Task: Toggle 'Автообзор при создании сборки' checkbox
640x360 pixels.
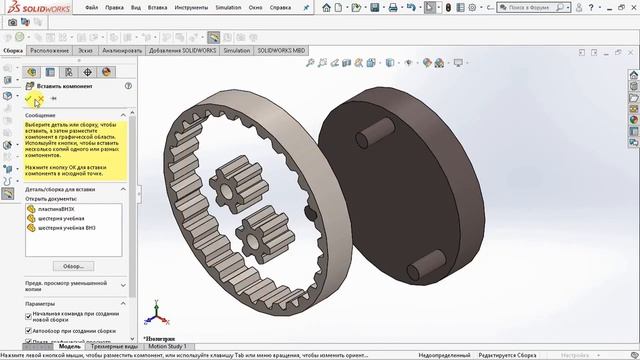Action: coord(29,331)
